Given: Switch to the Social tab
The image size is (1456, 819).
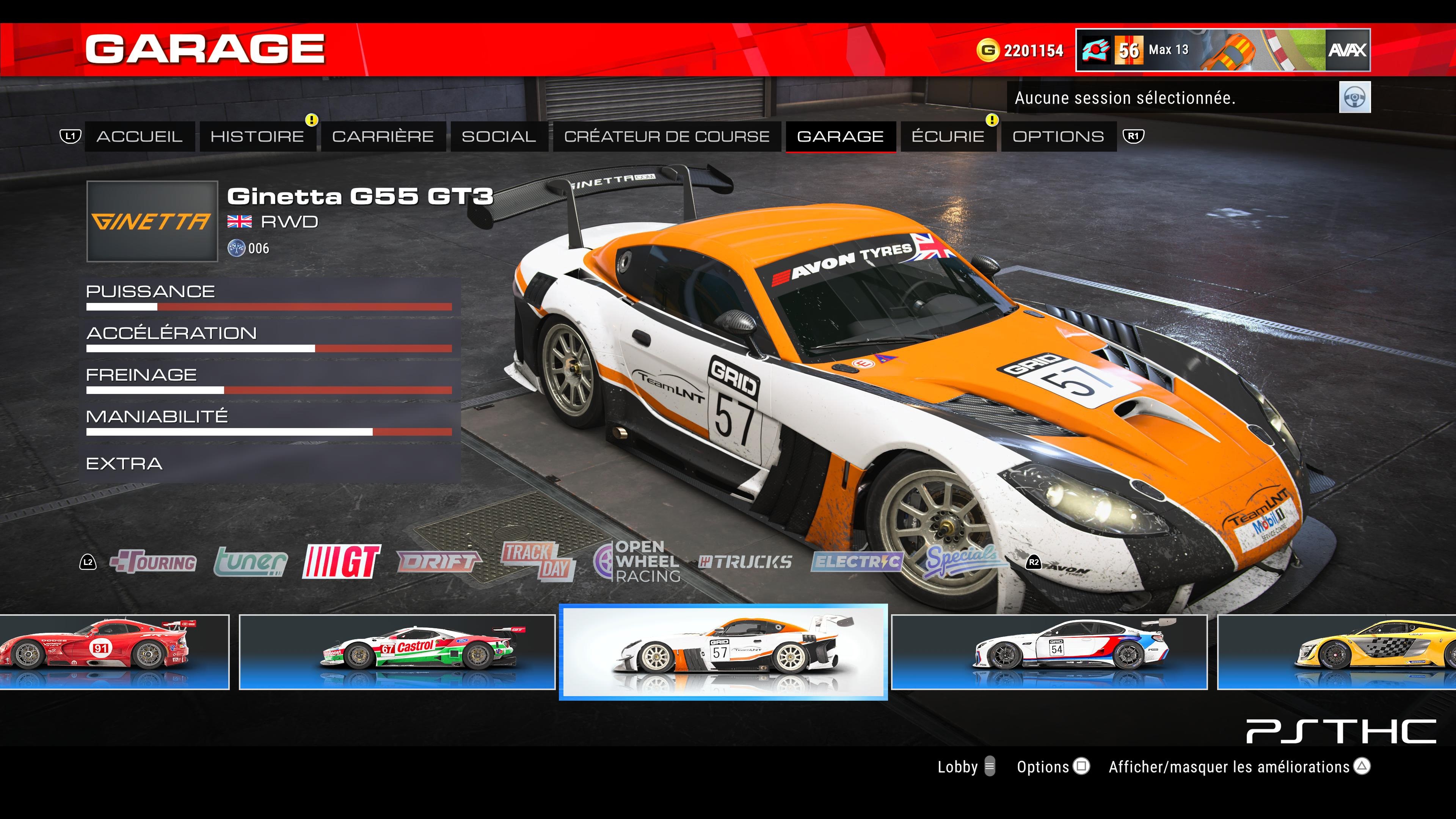Looking at the screenshot, I should click(499, 136).
